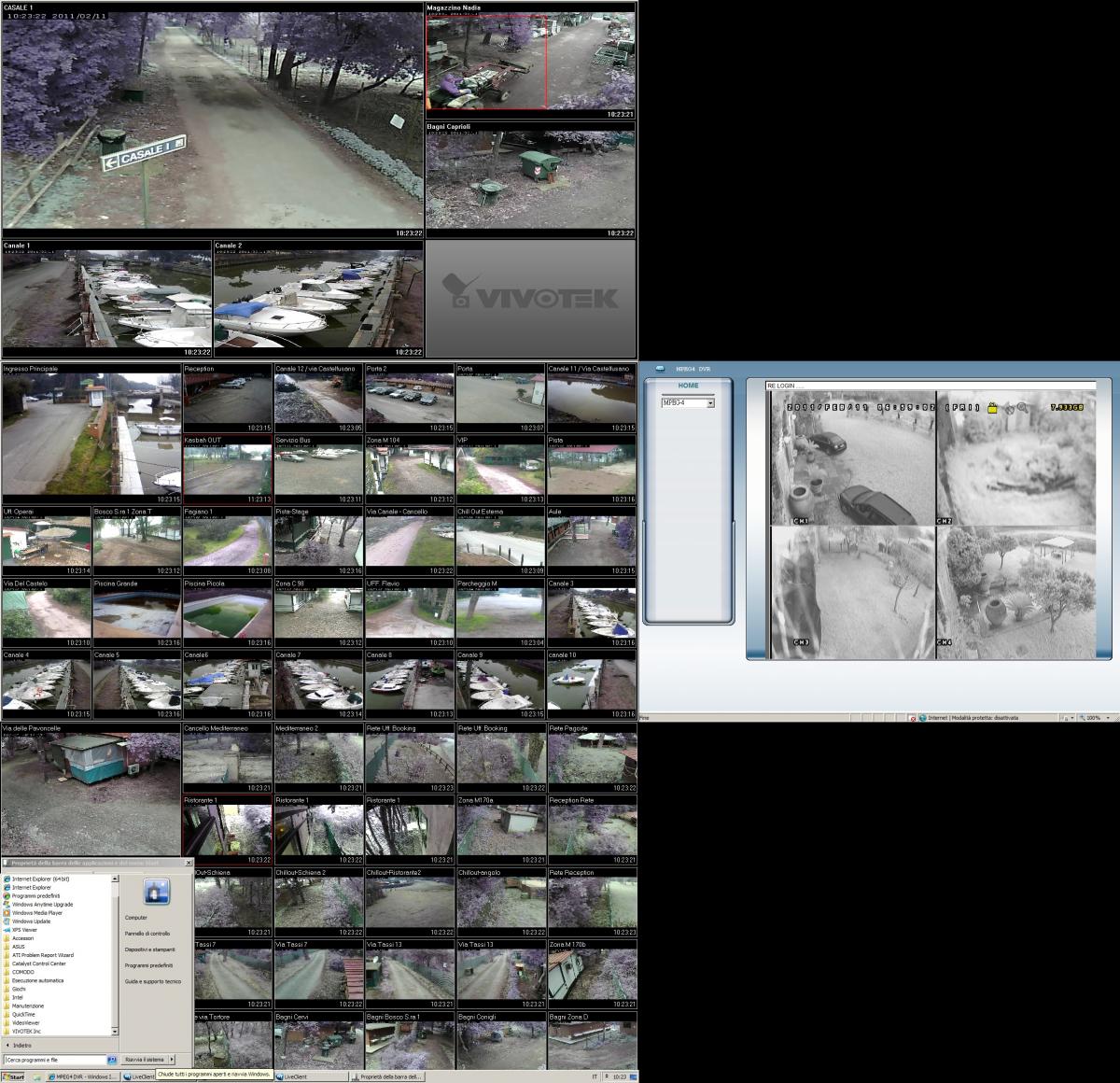Click the Riavvia il sistema button
Screen dimensions: 1120x1083
click(x=145, y=1060)
